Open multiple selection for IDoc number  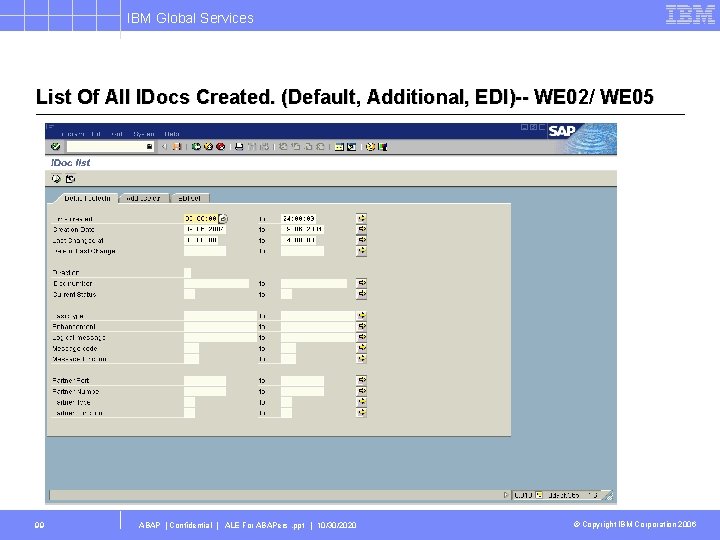tap(361, 283)
